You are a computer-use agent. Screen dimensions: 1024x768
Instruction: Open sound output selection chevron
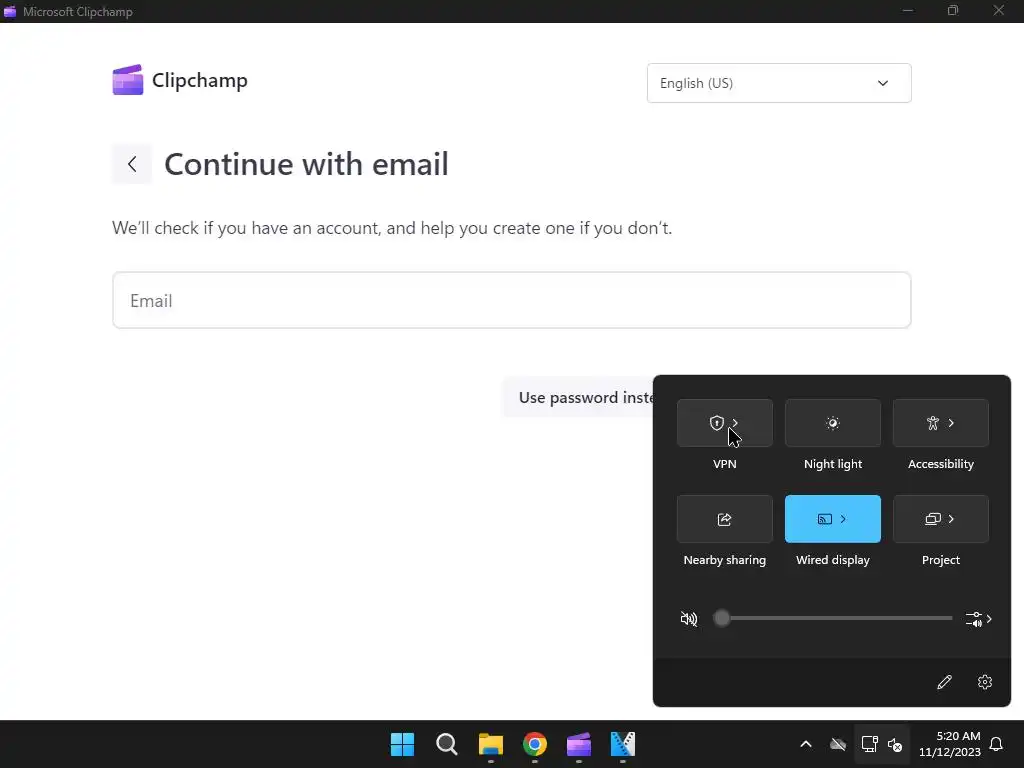(x=979, y=618)
